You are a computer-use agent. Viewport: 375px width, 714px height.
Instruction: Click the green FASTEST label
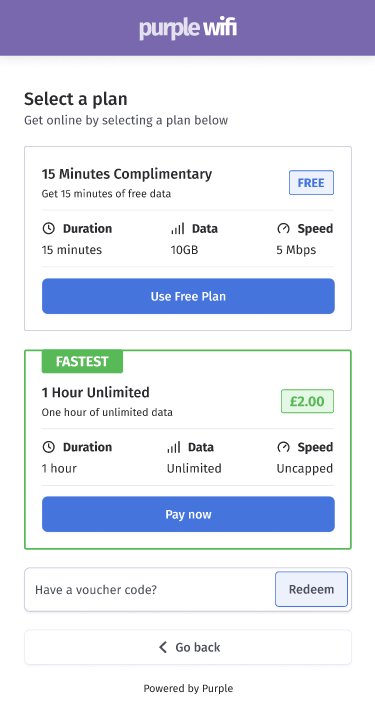pos(82,362)
